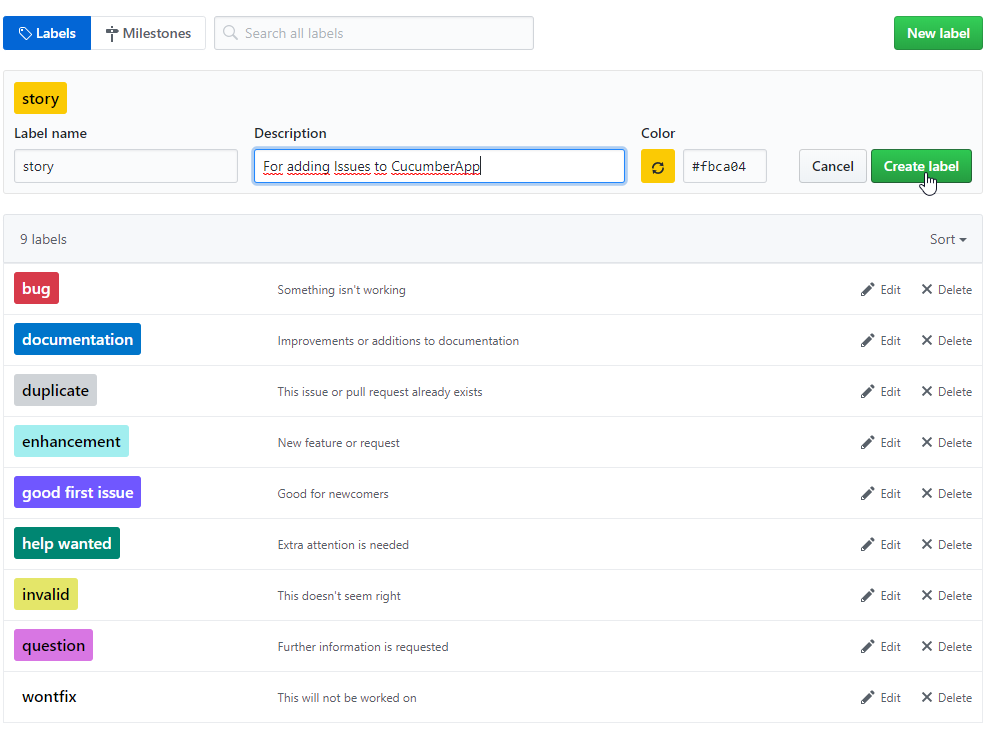
Task: Click the pencil icon for bug label
Action: (x=867, y=290)
